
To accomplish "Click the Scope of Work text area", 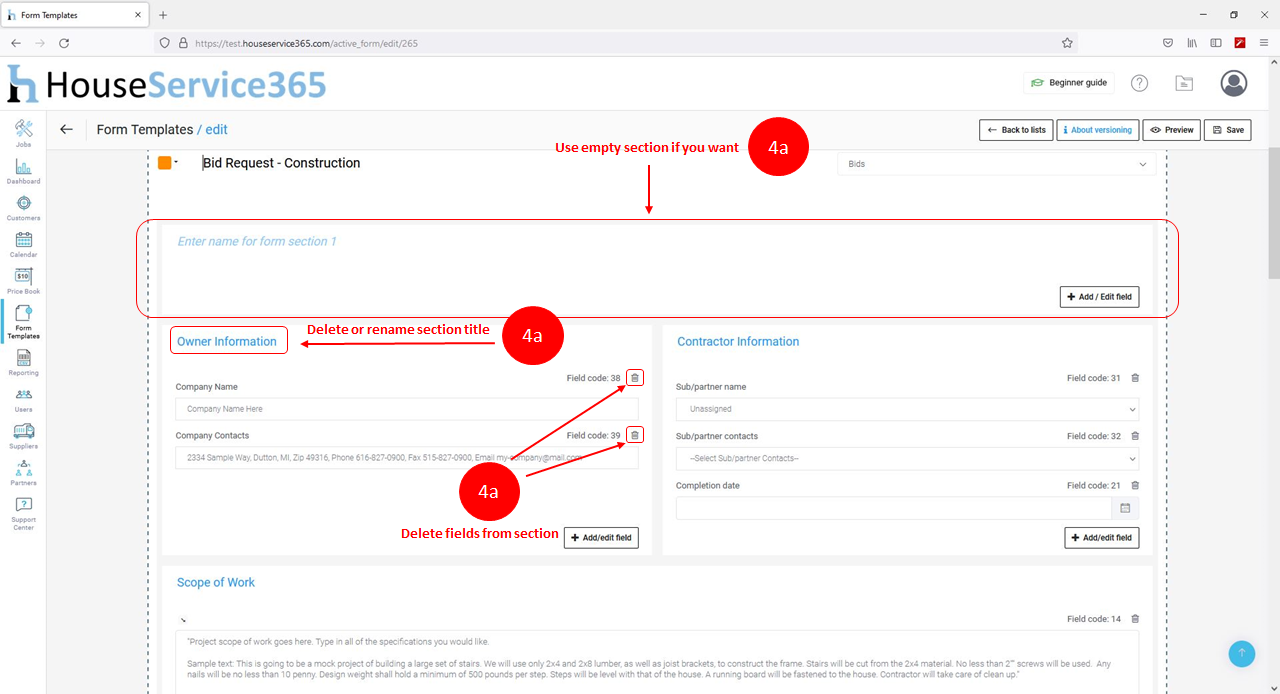I will coord(657,662).
